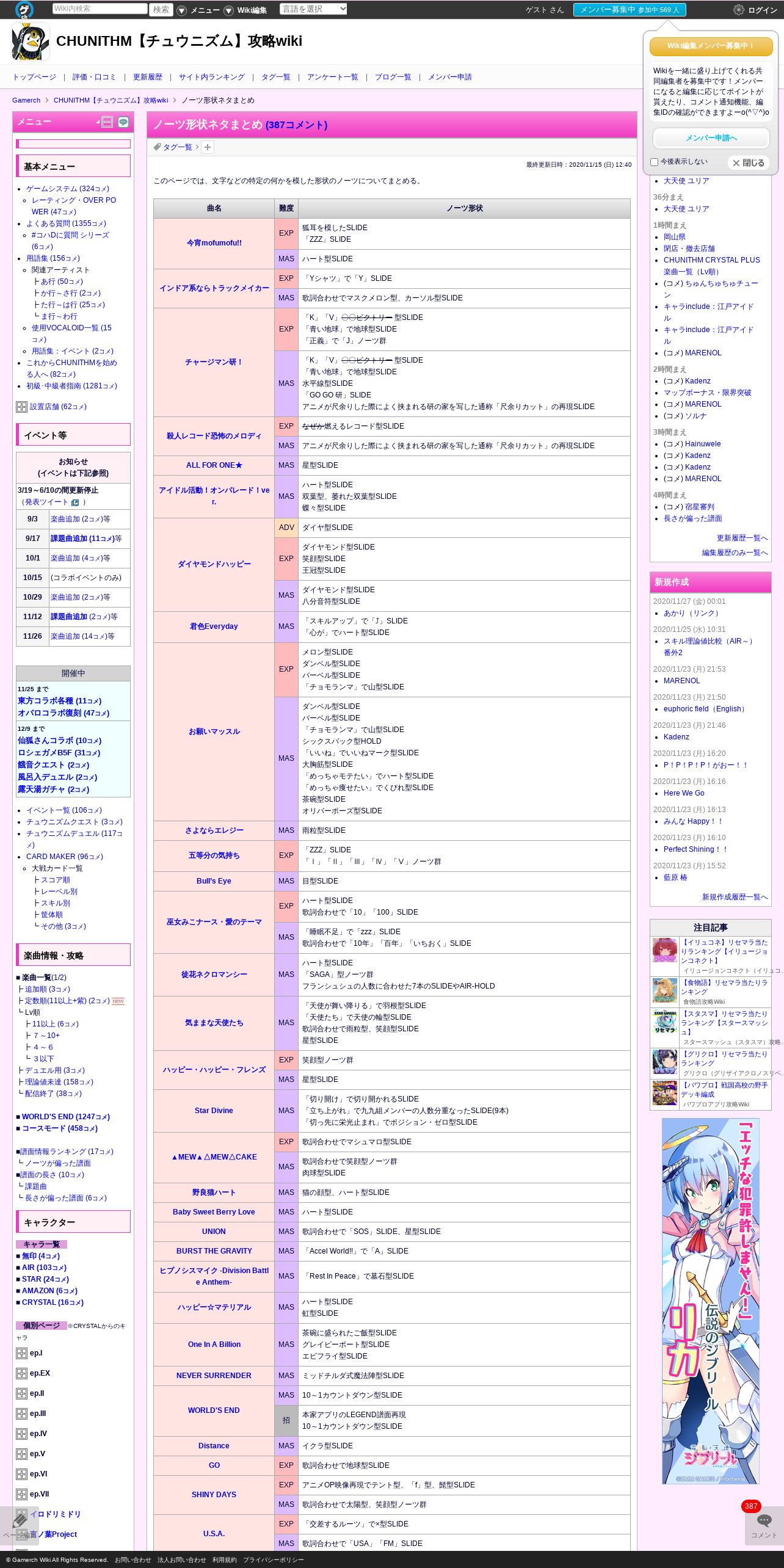Click the pencil page edit icon at bottom left
The height and width of the screenshot is (1568, 784).
20,1525
